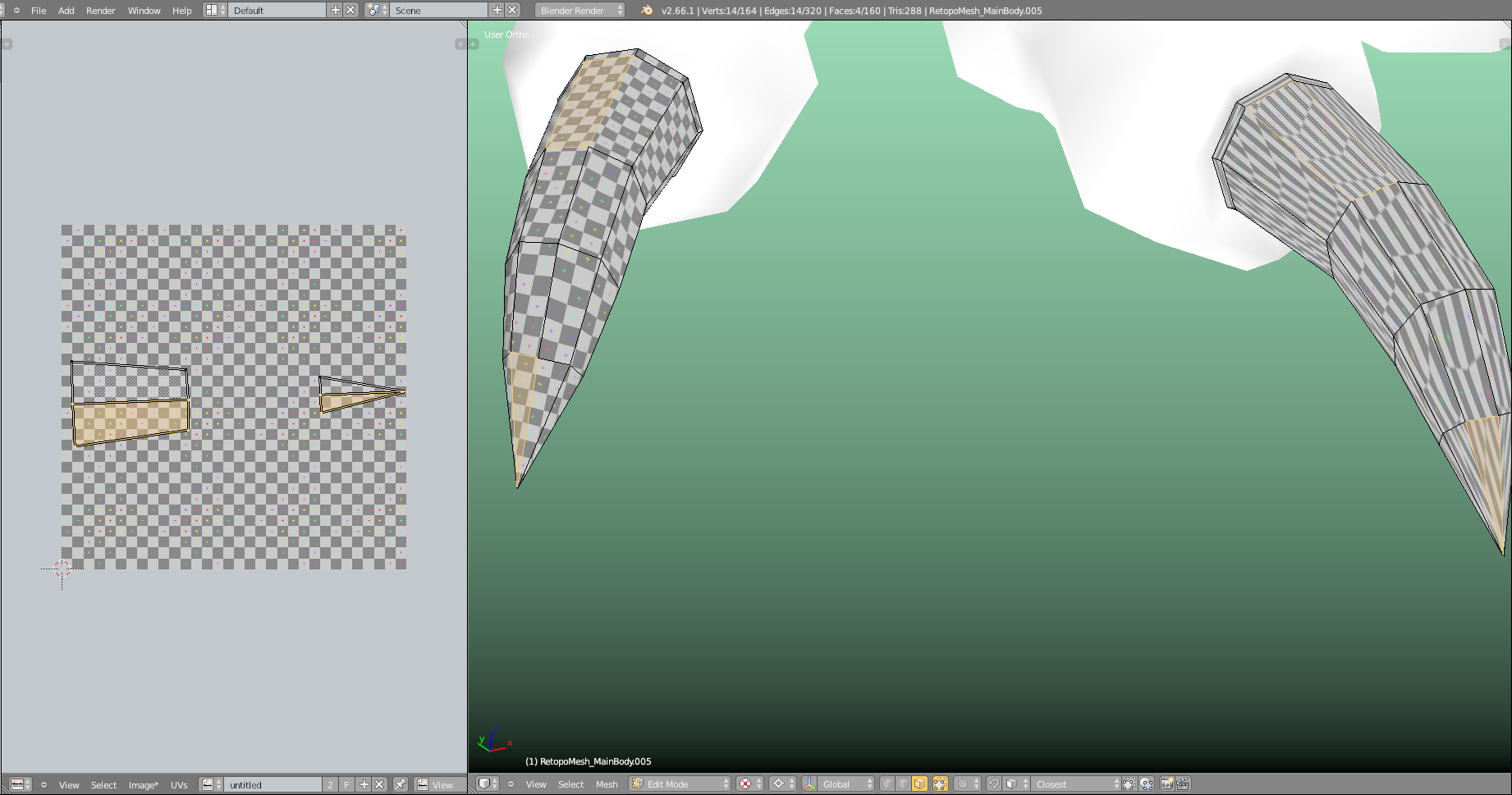
Task: Expand the 3D view toolshelf region handle
Action: coord(473,44)
